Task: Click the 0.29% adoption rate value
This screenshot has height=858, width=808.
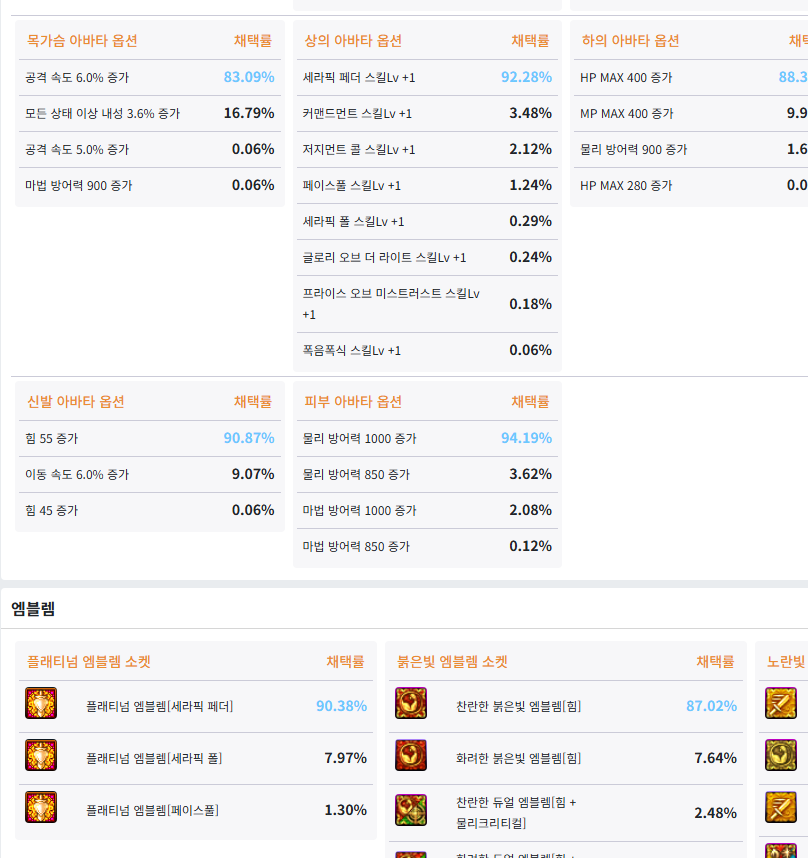Action: point(530,222)
